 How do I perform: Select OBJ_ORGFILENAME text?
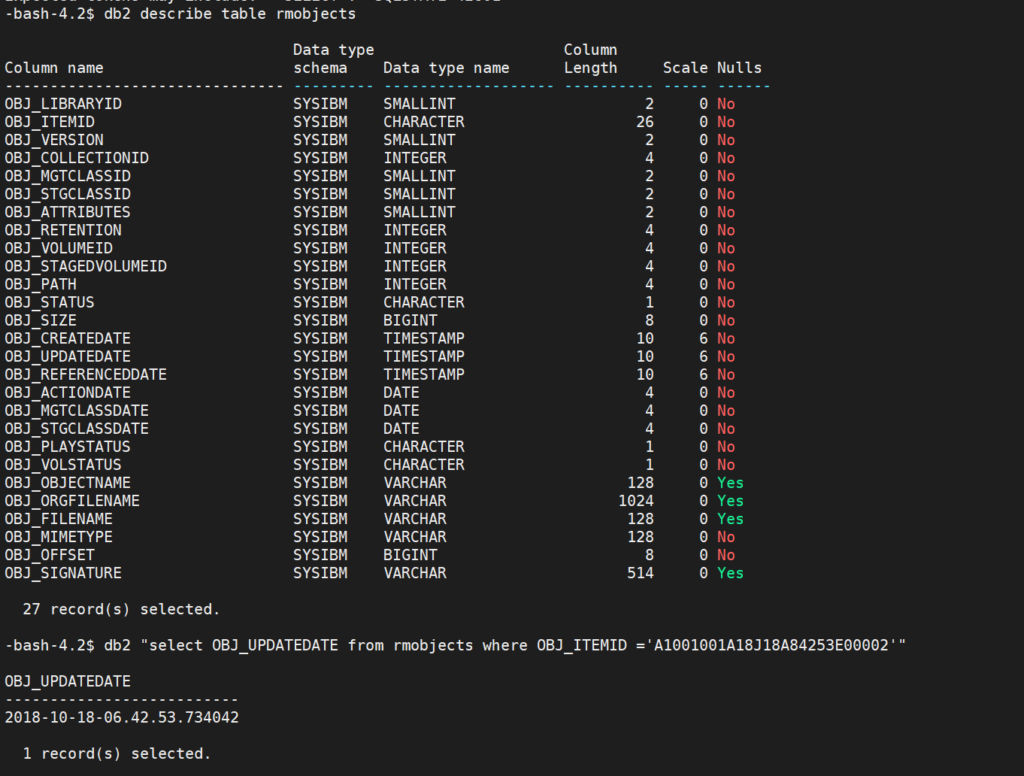(x=72, y=501)
